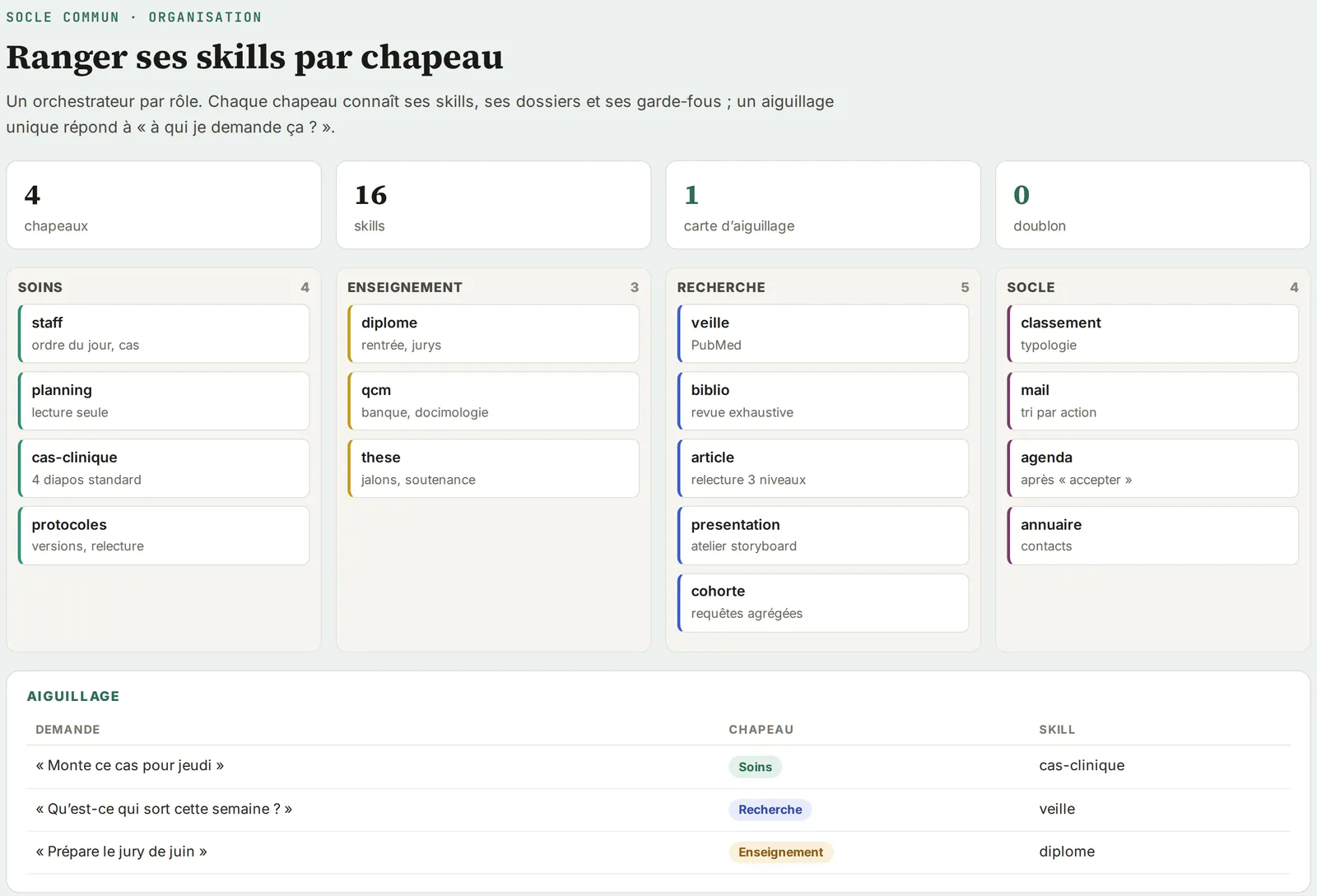Screen dimensions: 1317x896
Task: Click the veille PubMed card
Action: [x=823, y=333]
